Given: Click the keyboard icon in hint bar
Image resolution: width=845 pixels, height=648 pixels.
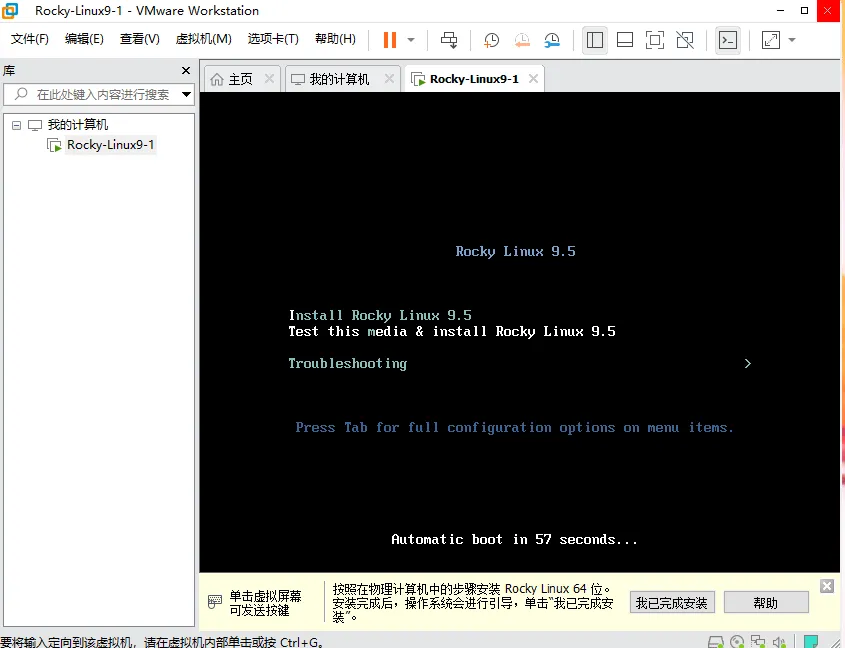Looking at the screenshot, I should click(214, 602).
